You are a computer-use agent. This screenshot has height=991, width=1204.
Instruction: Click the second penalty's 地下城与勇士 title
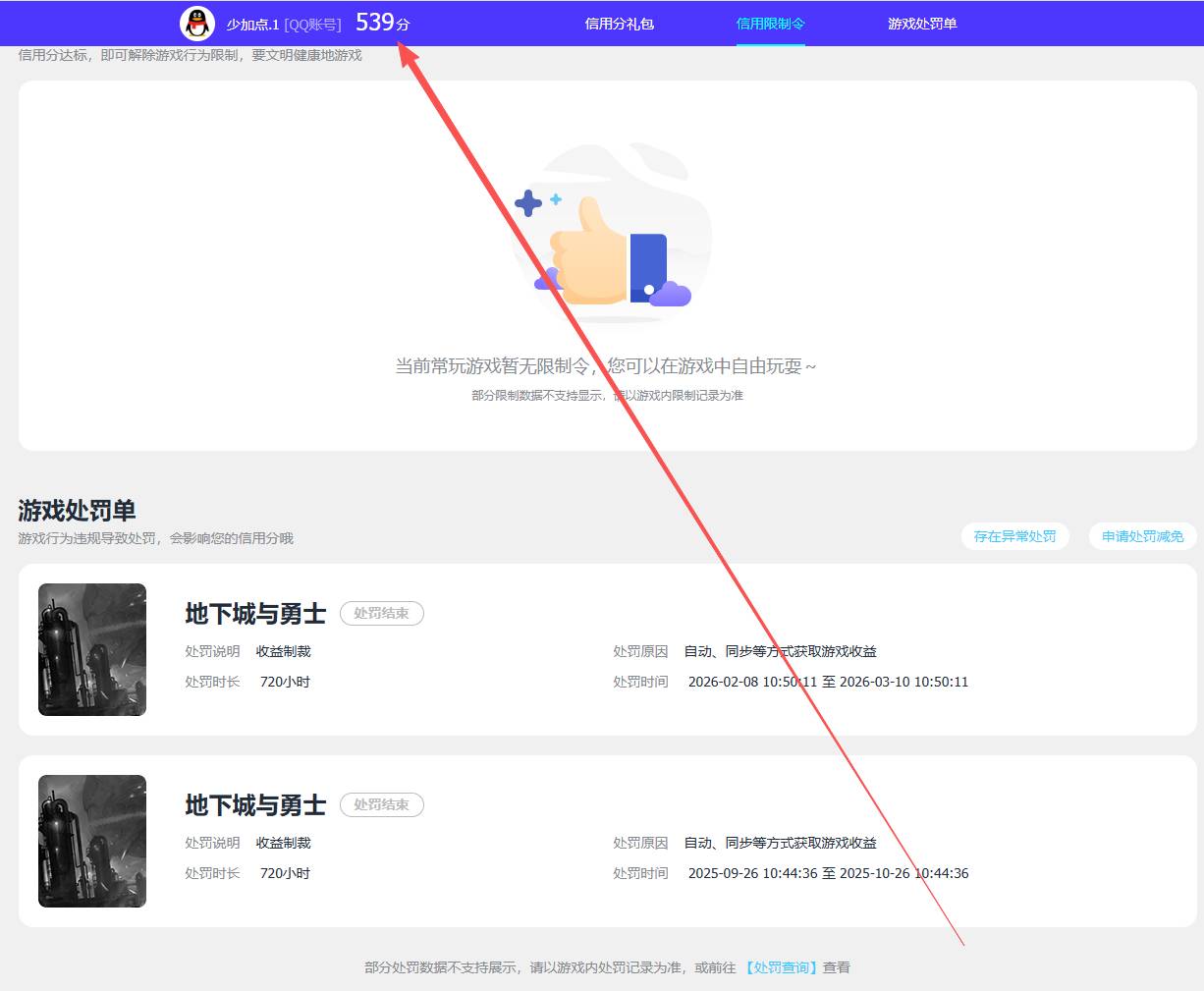pos(255,805)
